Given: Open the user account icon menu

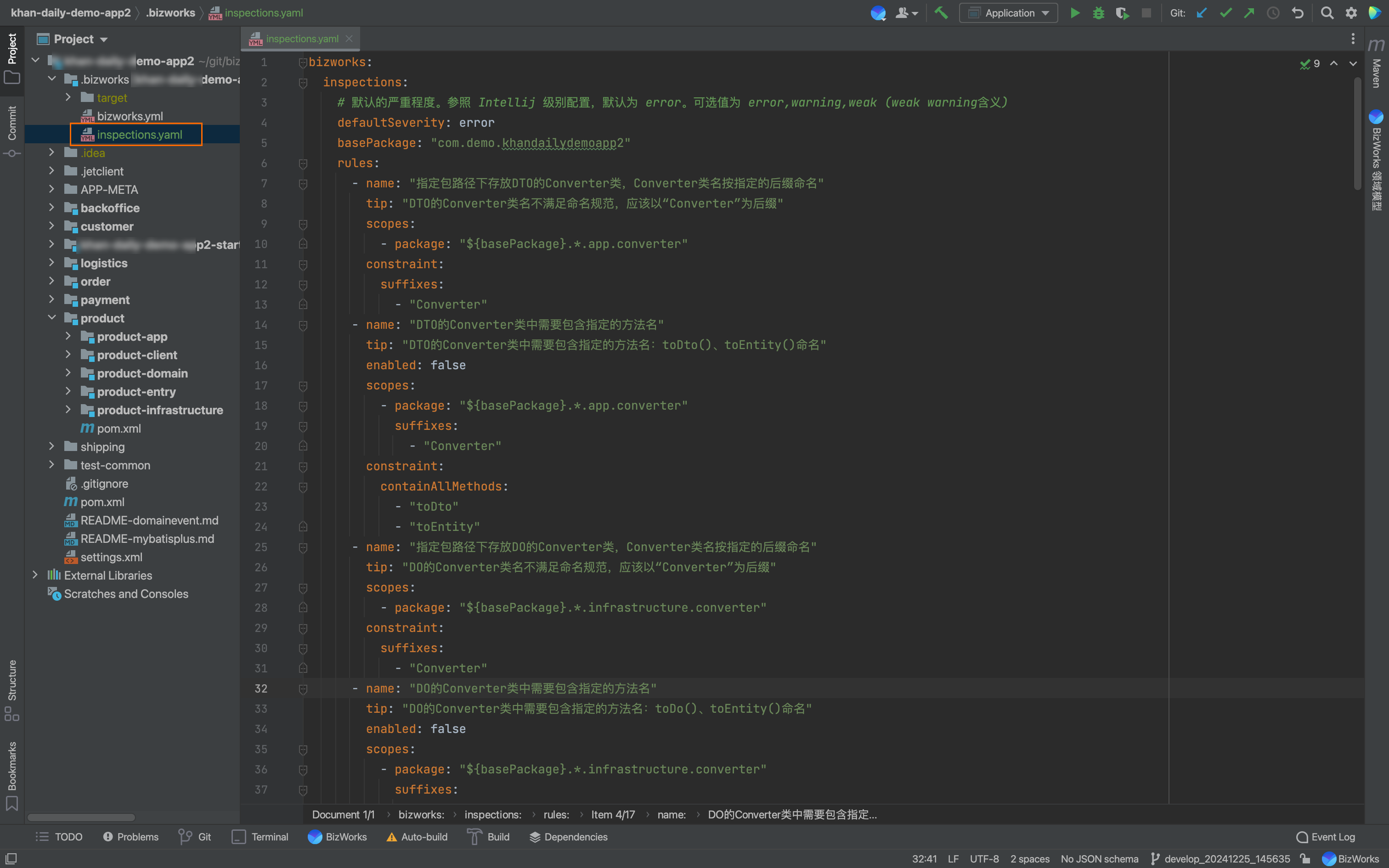Looking at the screenshot, I should pos(906,13).
